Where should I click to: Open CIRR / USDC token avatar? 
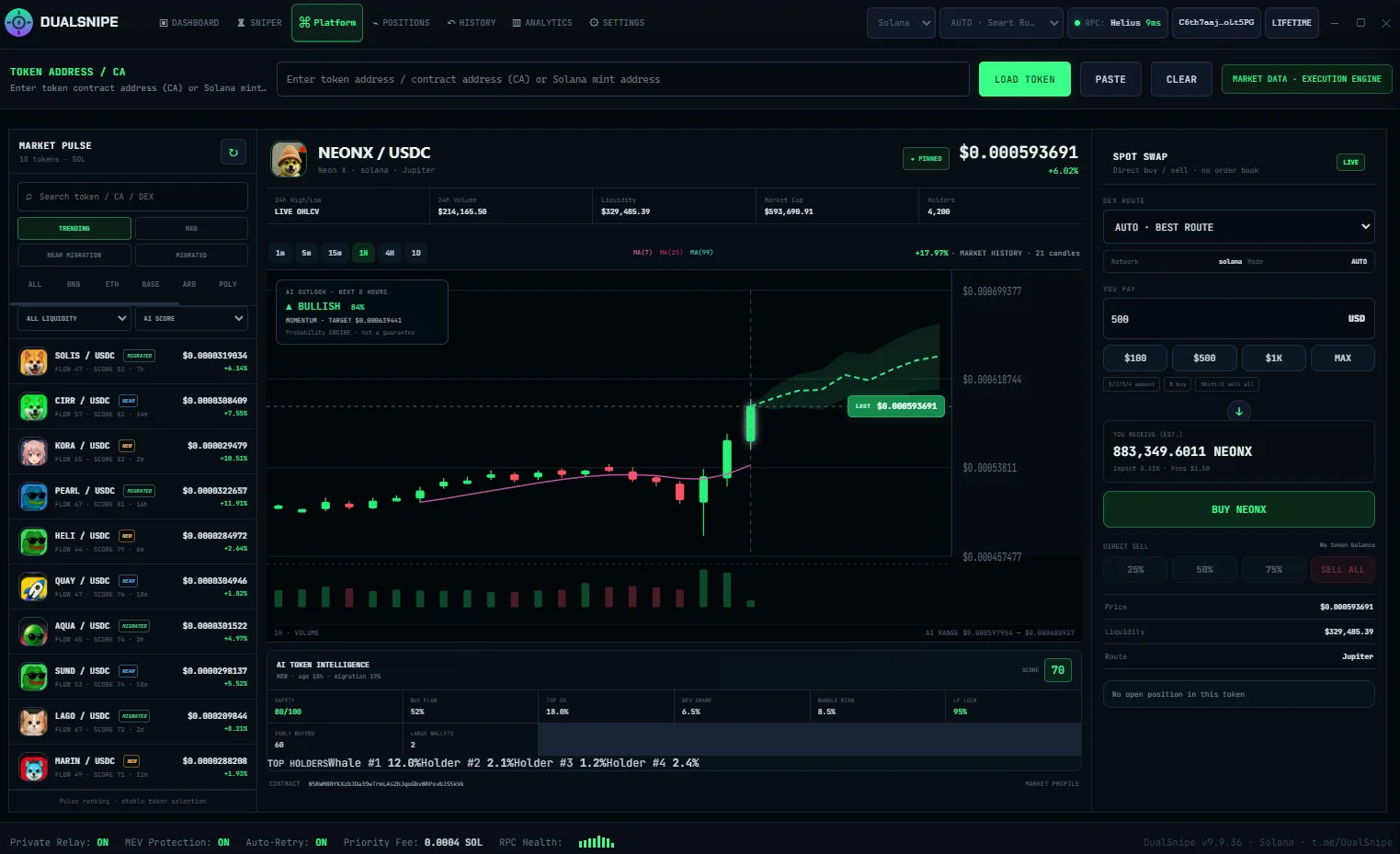(x=34, y=407)
